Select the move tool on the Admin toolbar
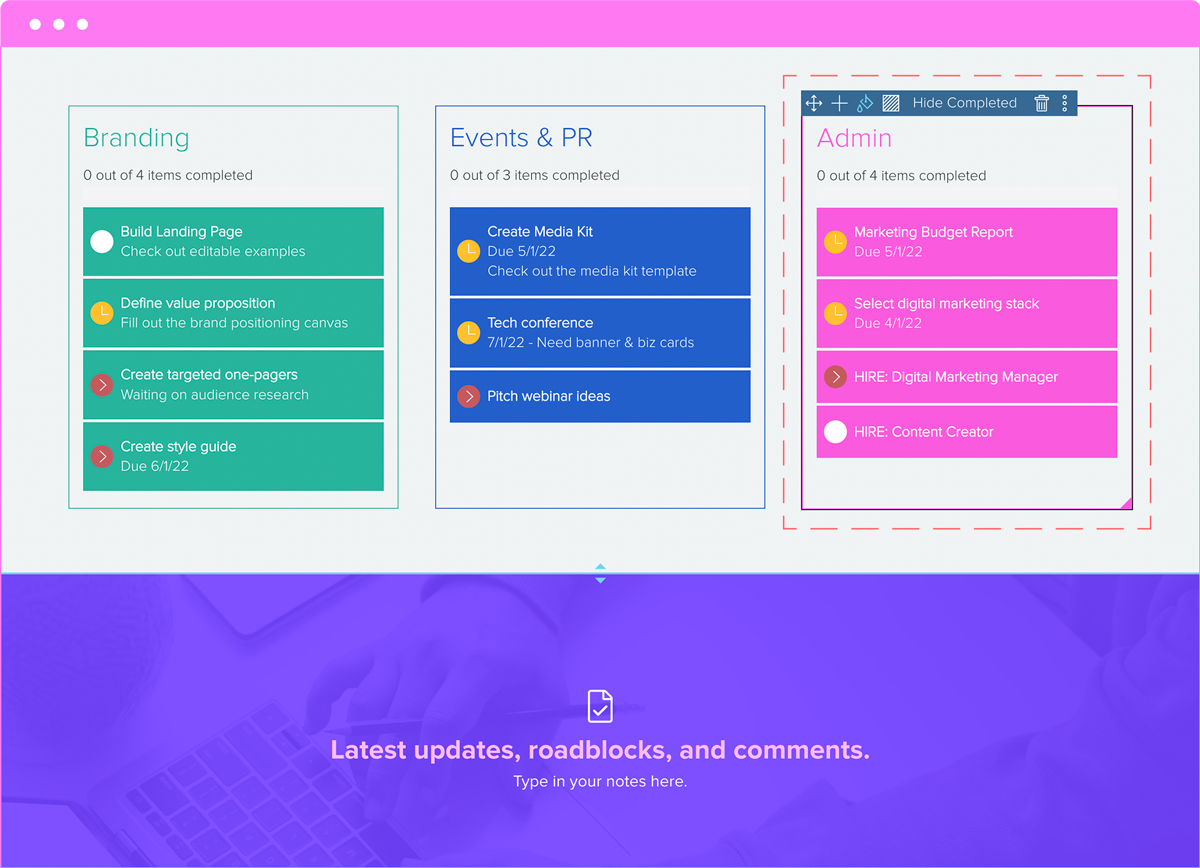This screenshot has width=1200, height=868. [813, 103]
